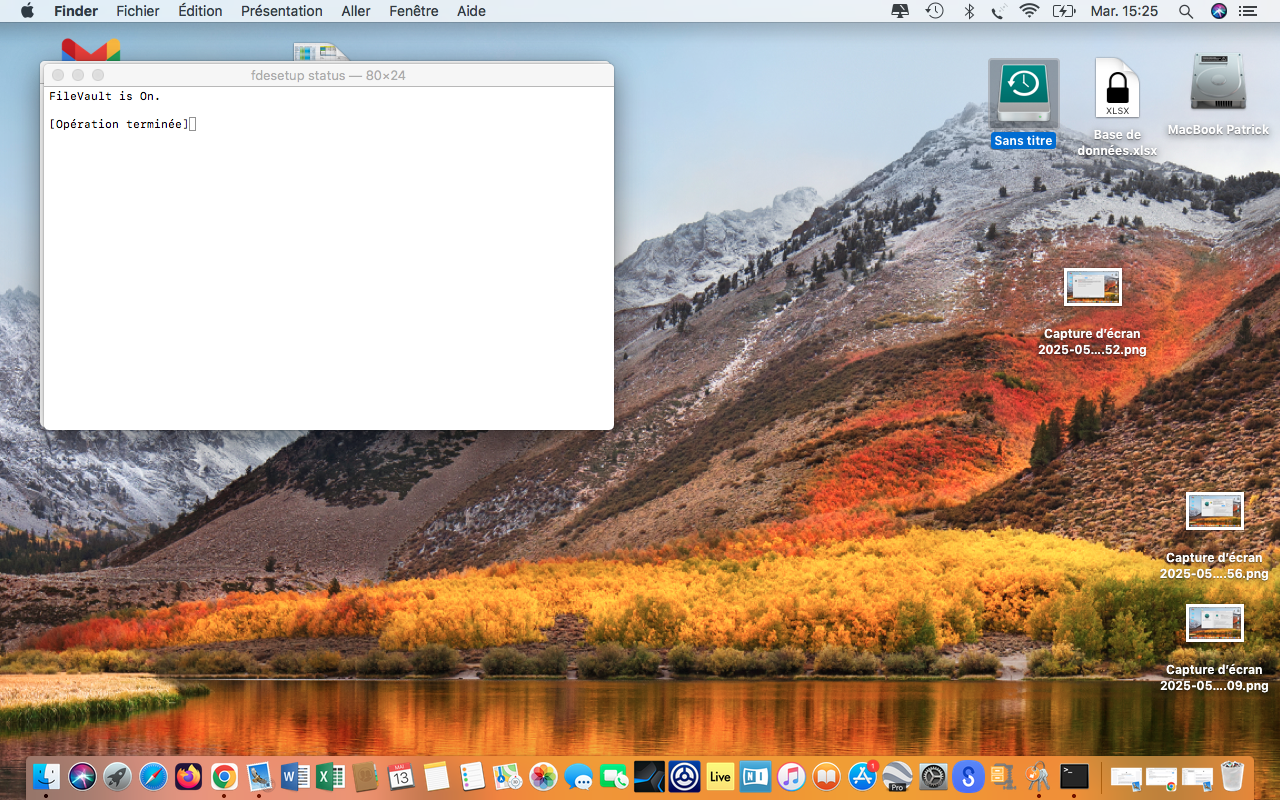This screenshot has height=800, width=1280.
Task: Open the App Store with update badge
Action: (862, 776)
